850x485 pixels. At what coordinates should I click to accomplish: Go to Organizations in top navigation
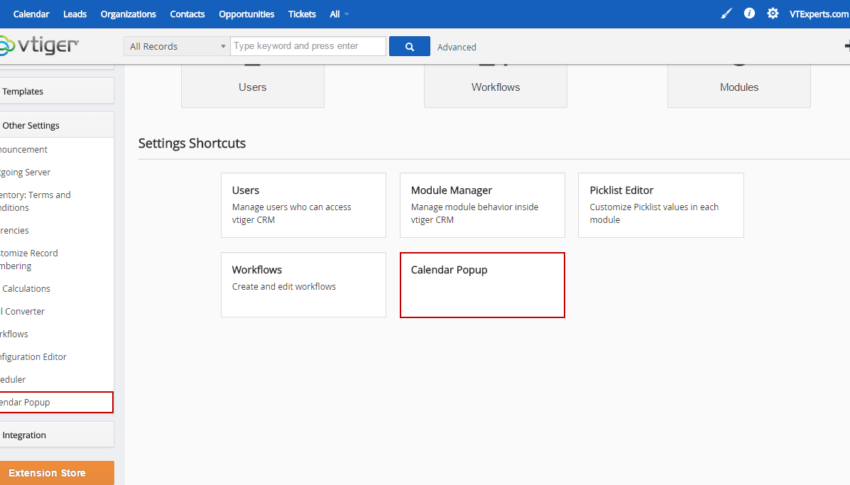(128, 14)
